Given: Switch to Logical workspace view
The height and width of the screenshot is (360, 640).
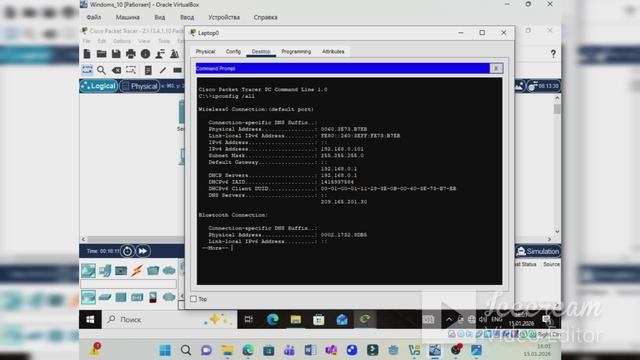Looking at the screenshot, I should (99, 86).
